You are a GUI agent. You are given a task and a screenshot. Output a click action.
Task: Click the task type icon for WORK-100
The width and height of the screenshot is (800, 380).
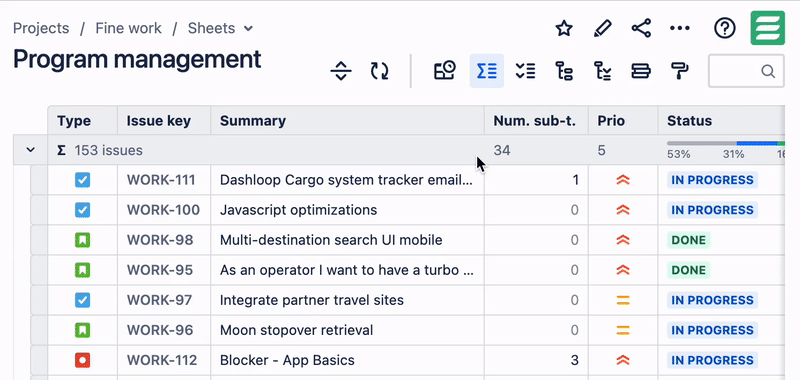click(83, 210)
